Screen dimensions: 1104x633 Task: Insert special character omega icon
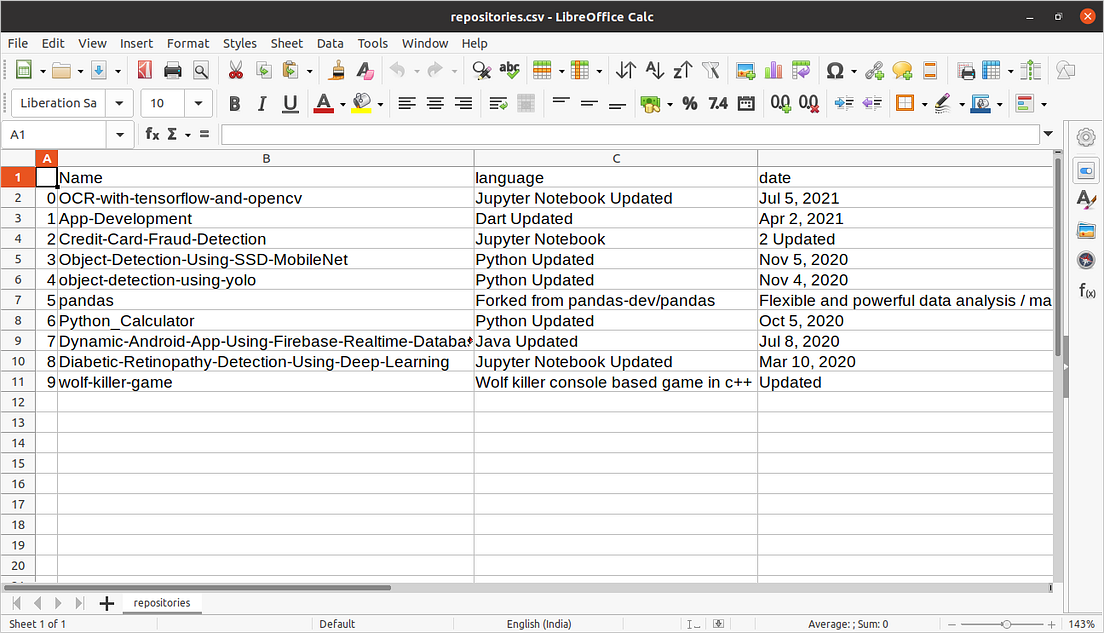coord(834,70)
